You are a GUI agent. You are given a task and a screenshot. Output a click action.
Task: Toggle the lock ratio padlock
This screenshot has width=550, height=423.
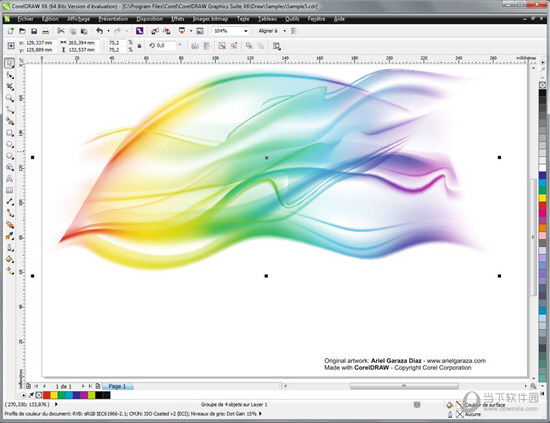140,46
